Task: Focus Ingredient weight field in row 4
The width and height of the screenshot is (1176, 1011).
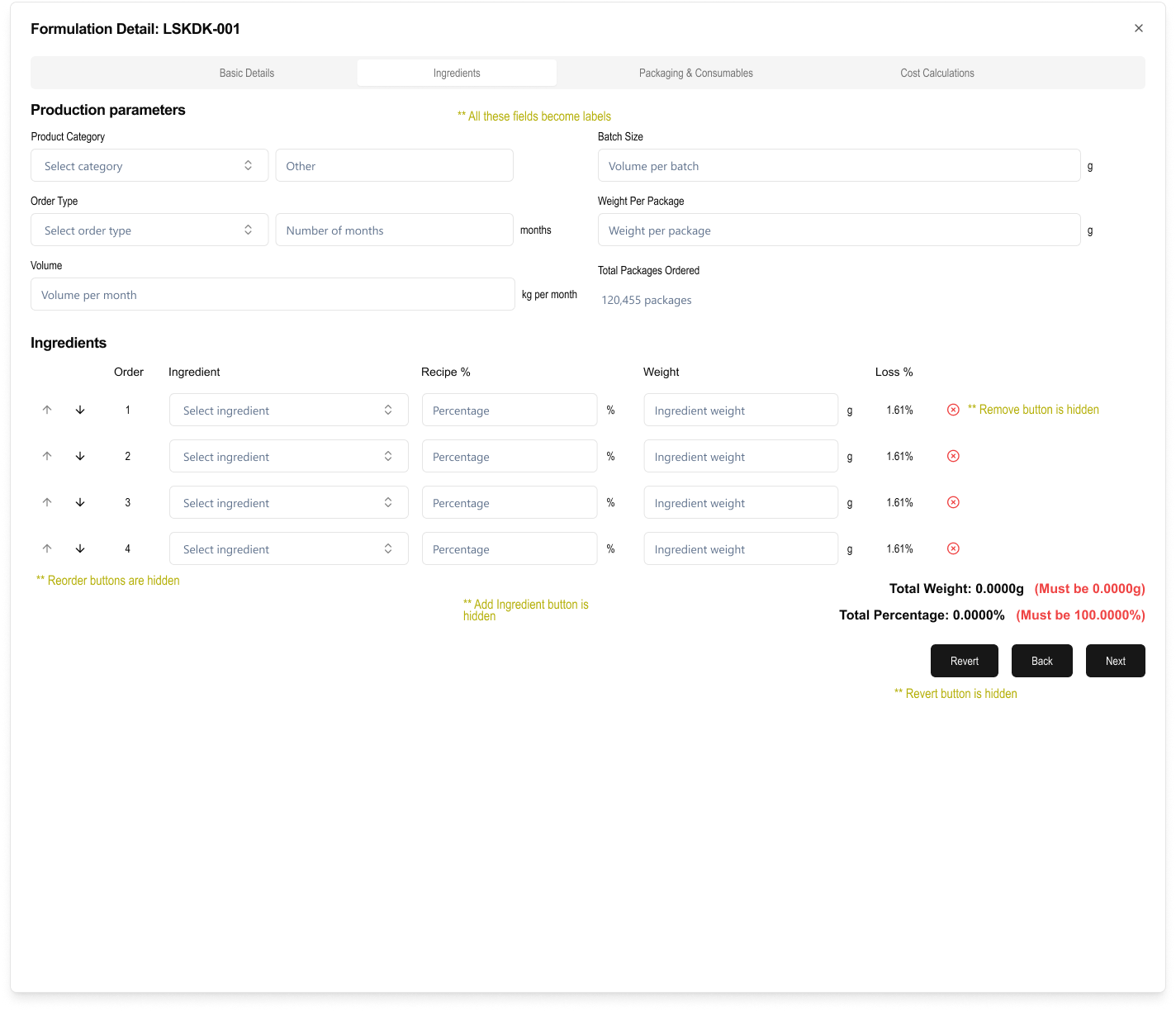Action: [x=741, y=548]
